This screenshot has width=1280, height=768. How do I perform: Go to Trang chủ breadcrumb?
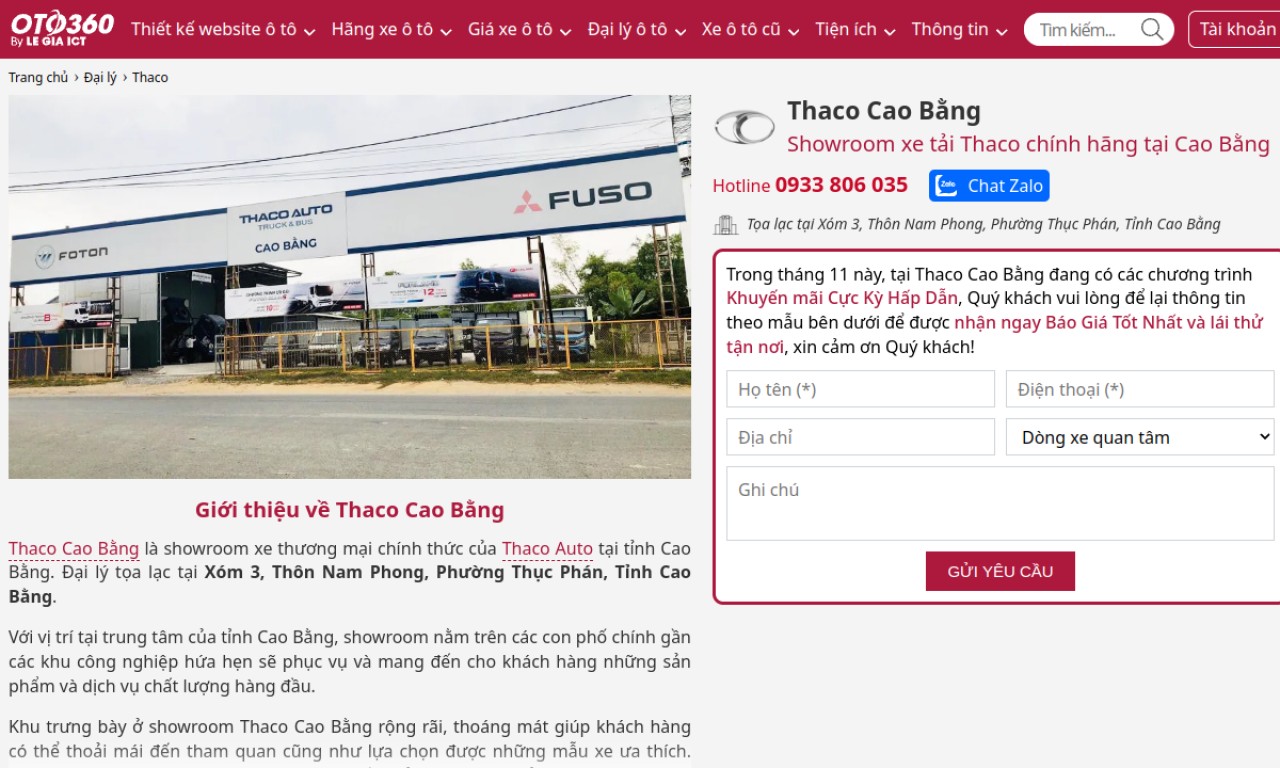[x=39, y=77]
